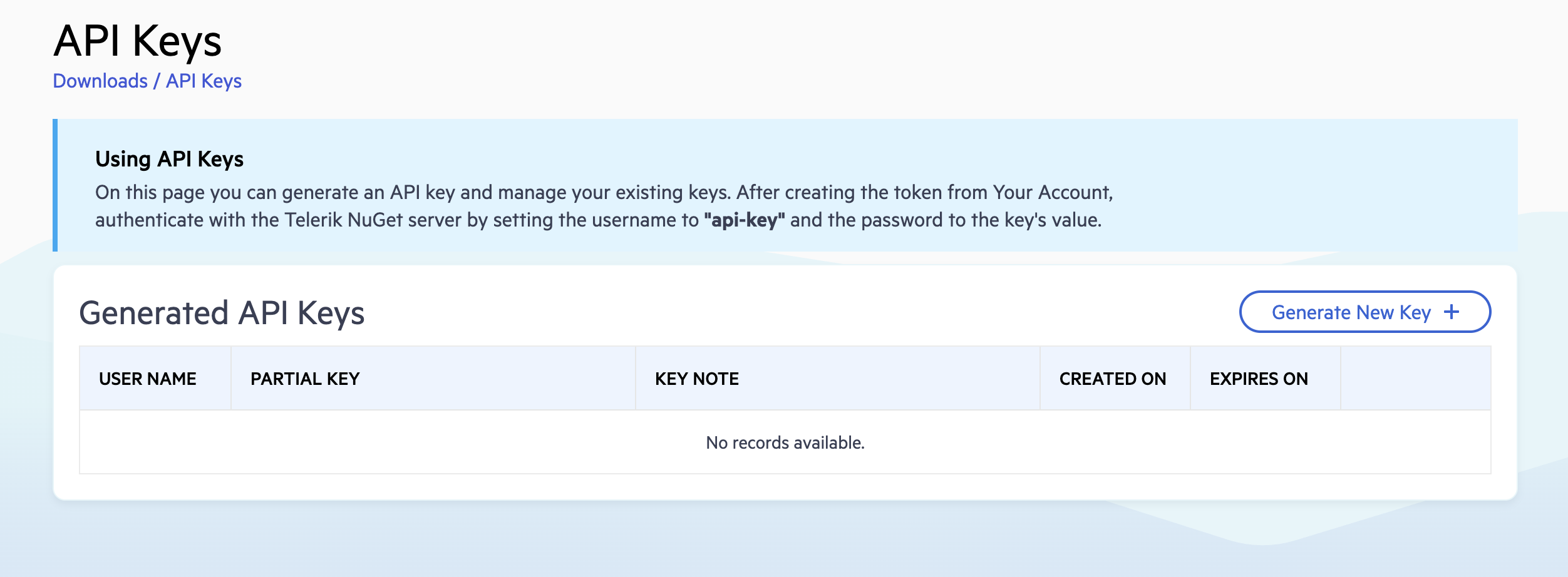Click the slash separator in the breadcrumb
The image size is (1568, 577).
point(156,80)
